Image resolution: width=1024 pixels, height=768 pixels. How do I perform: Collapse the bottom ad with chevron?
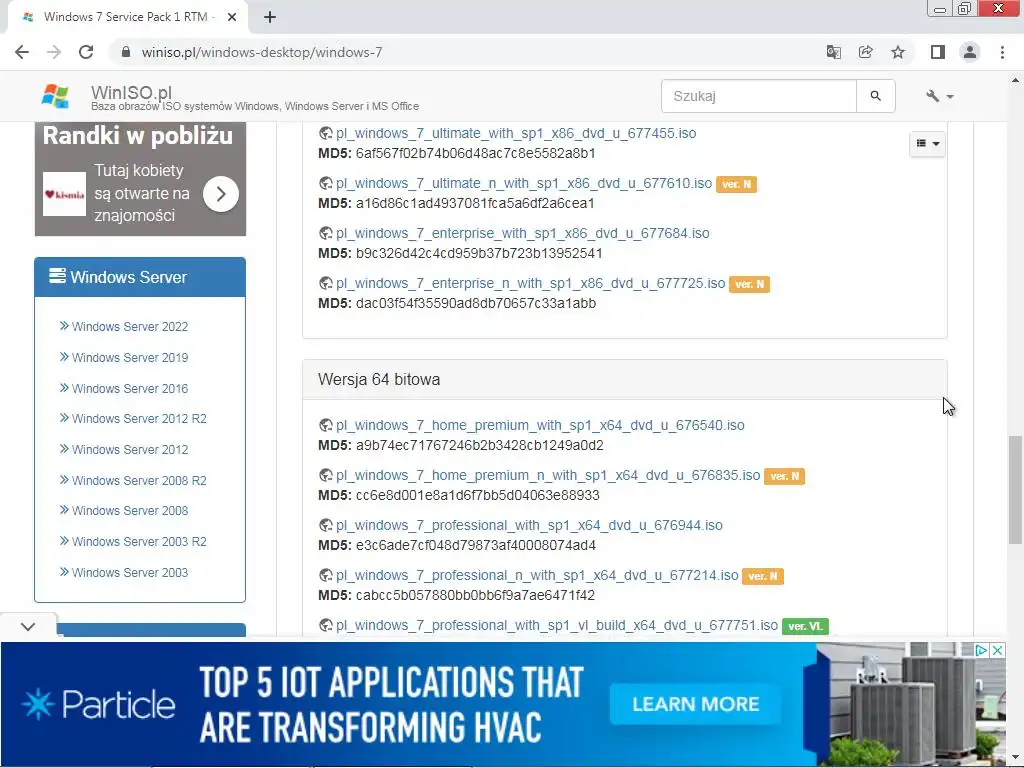point(27,626)
